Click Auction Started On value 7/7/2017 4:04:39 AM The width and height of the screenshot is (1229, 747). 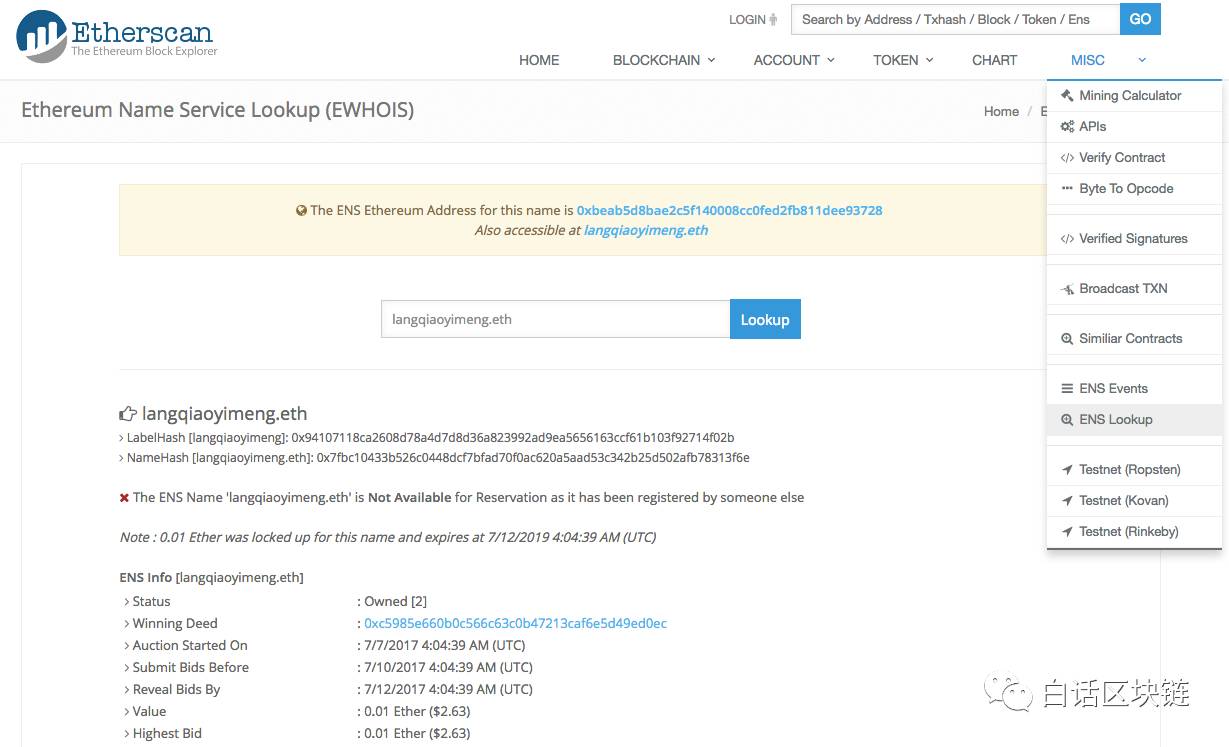444,645
